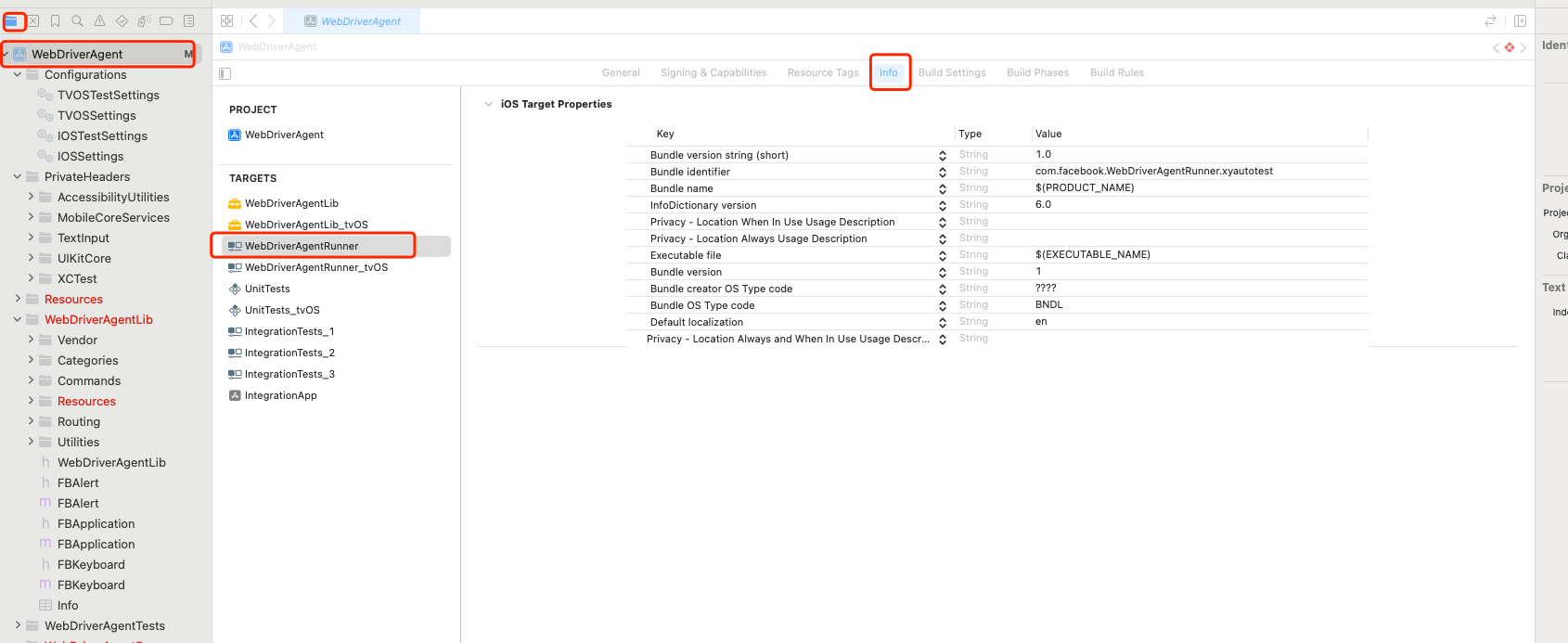Open the Bookmark navigator icon

click(55, 20)
